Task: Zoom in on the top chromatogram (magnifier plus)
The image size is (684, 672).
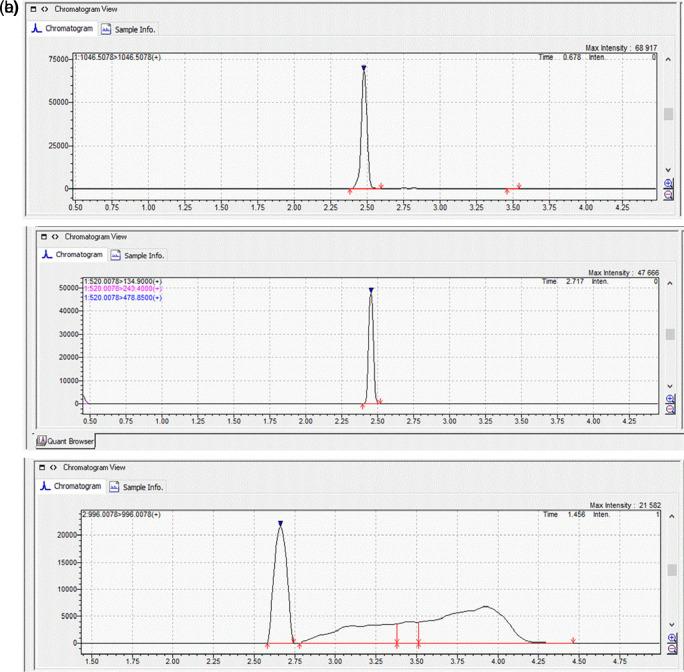Action: click(668, 184)
